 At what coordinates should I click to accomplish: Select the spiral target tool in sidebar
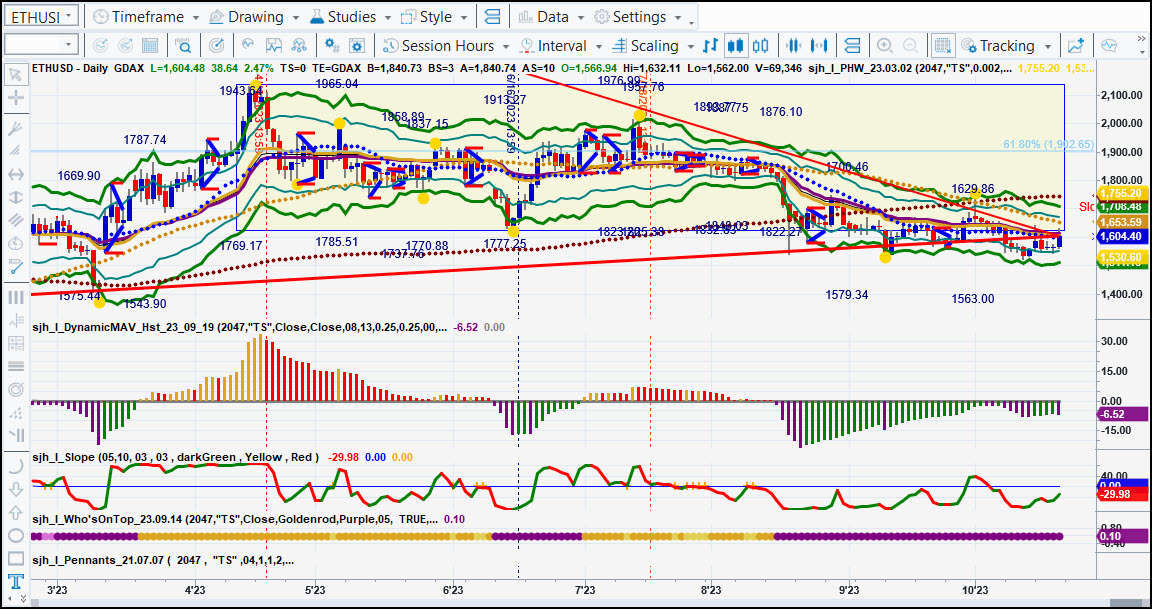(x=15, y=389)
